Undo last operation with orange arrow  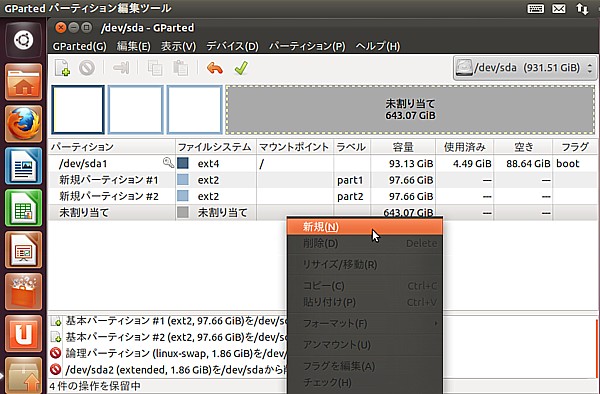pos(215,68)
